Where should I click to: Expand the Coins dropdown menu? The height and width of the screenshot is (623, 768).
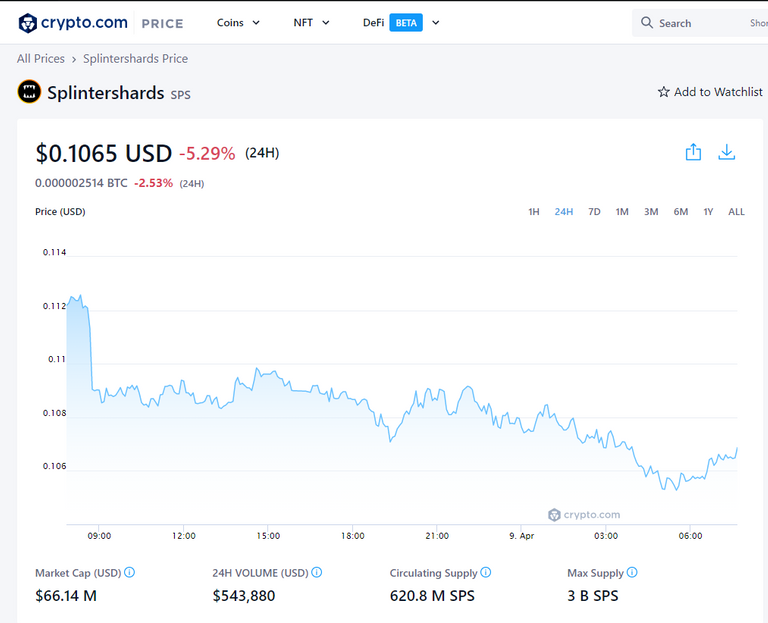(x=238, y=23)
